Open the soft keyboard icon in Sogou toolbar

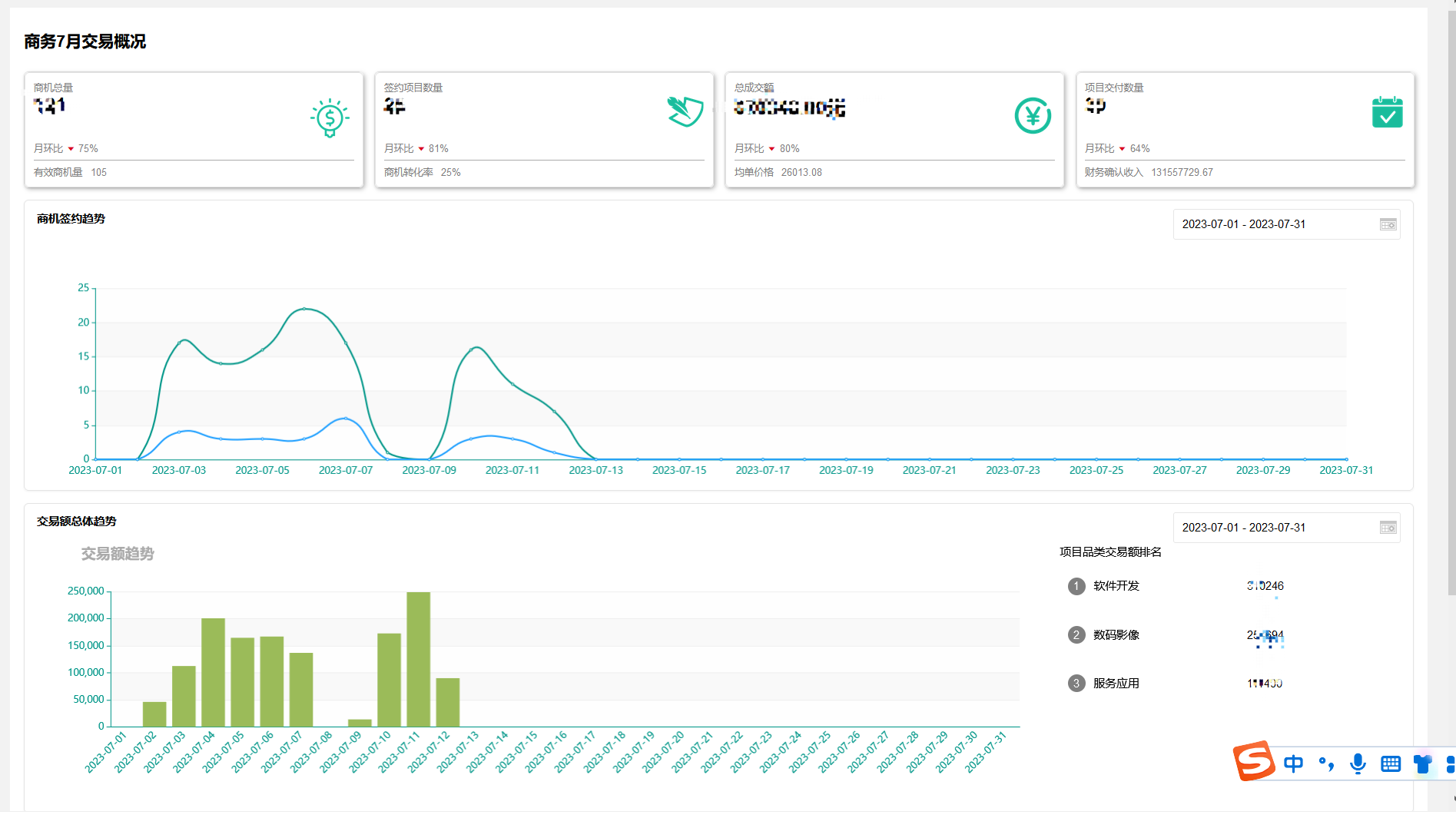pyautogui.click(x=1391, y=763)
